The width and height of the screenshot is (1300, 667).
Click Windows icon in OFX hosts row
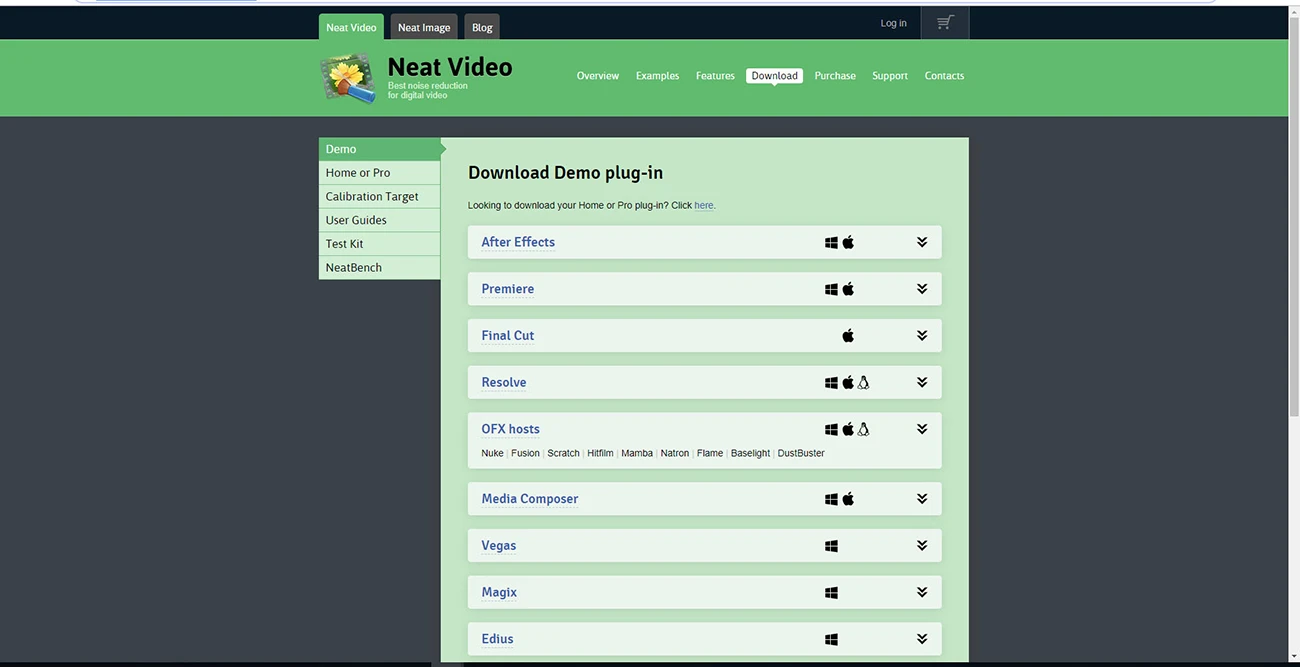coord(831,430)
